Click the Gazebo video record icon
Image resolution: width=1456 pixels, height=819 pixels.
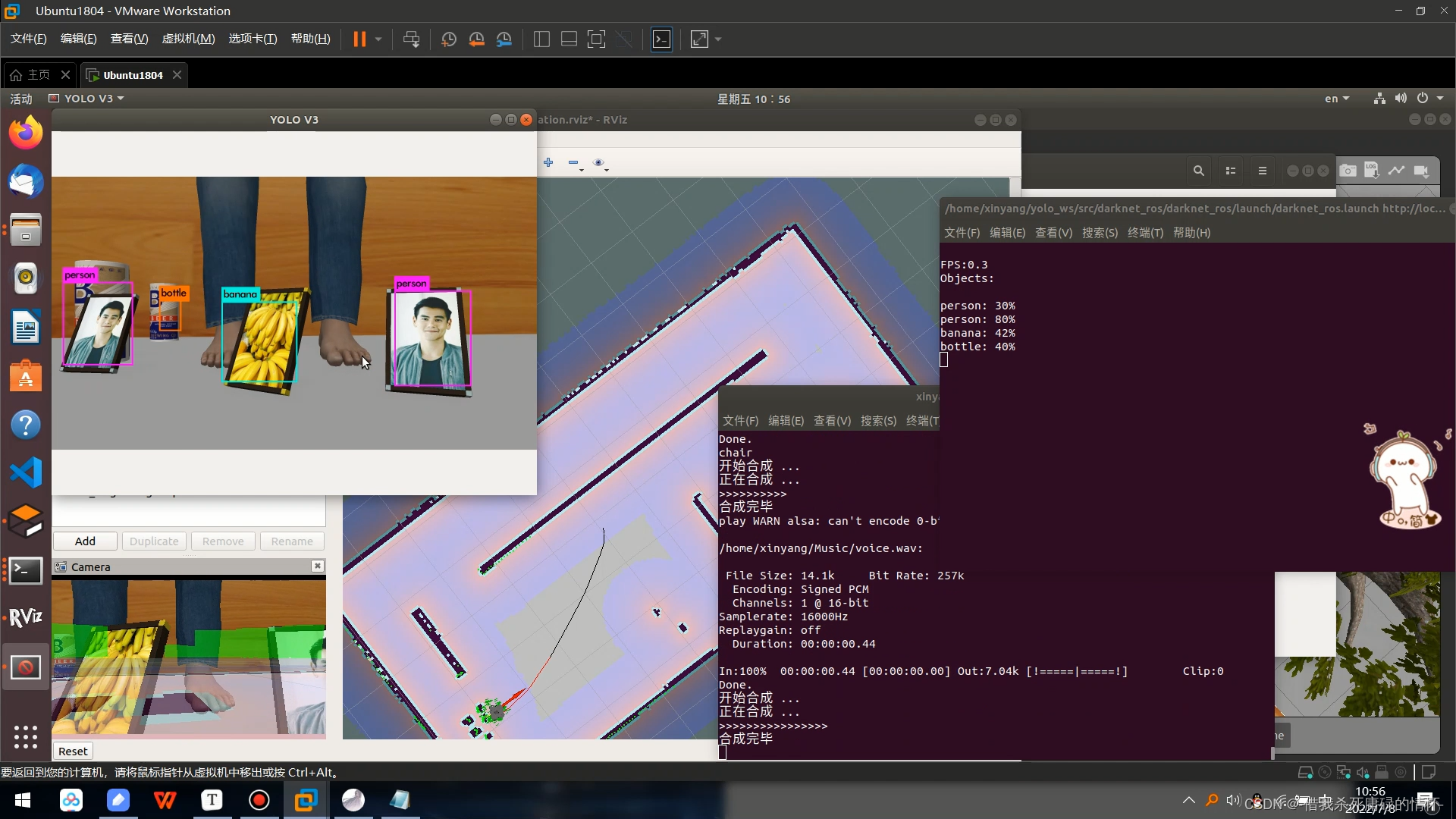1421,171
